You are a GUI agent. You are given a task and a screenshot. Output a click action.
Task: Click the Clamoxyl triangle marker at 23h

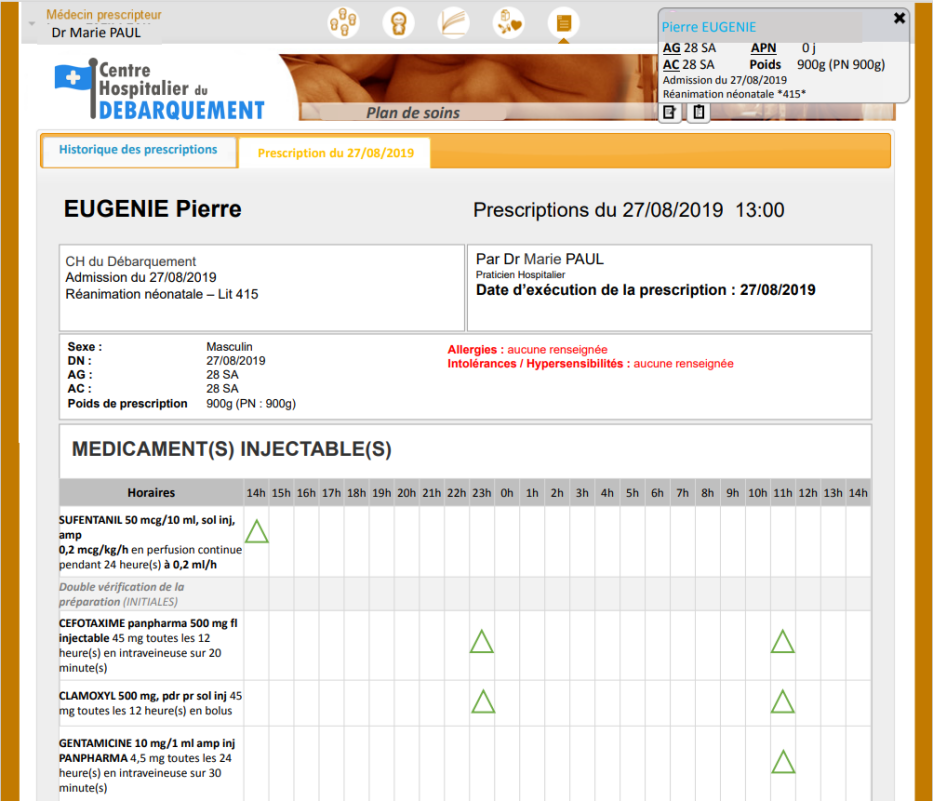tap(482, 702)
